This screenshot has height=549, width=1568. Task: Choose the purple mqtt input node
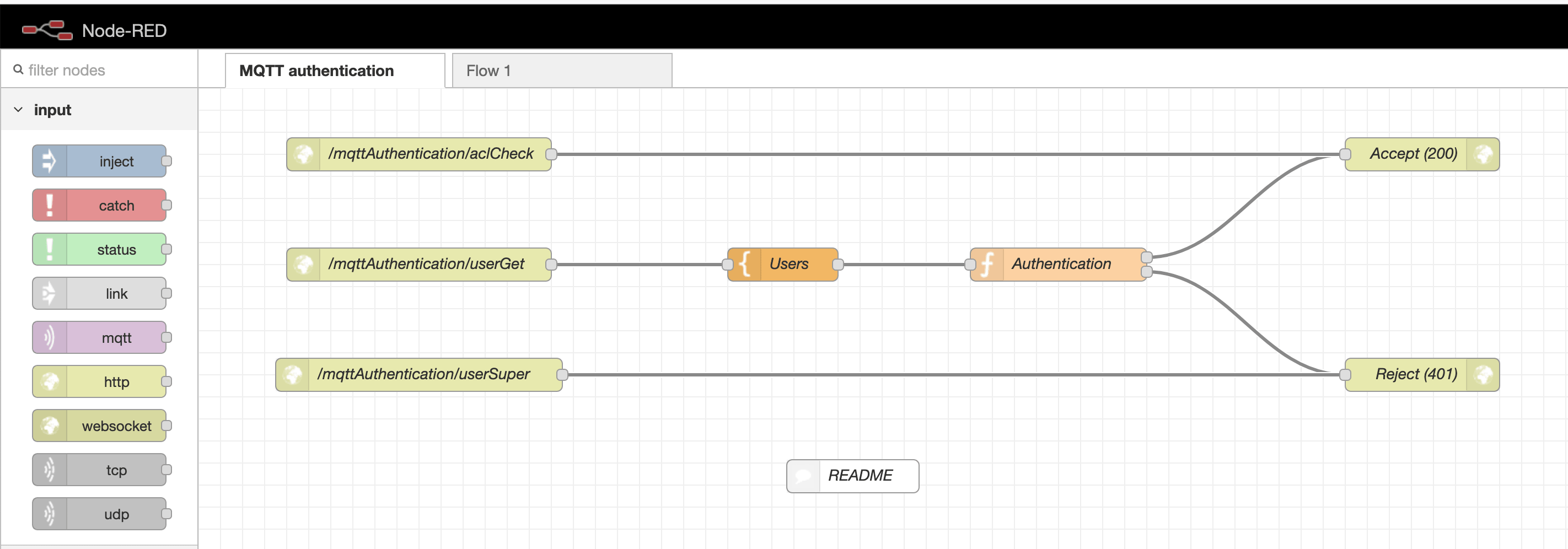(x=99, y=338)
